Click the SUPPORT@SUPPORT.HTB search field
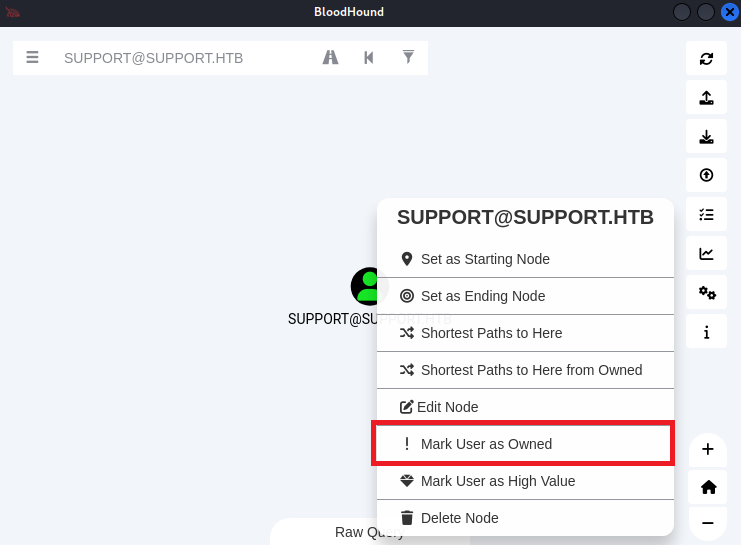Image resolution: width=741 pixels, height=545 pixels. (x=185, y=58)
